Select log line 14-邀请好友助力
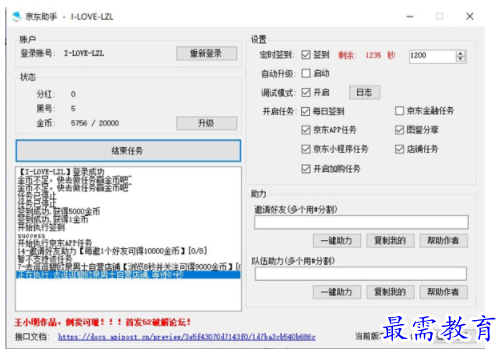Image resolution: width=504 pixels, height=360 pixels. [x=112, y=251]
